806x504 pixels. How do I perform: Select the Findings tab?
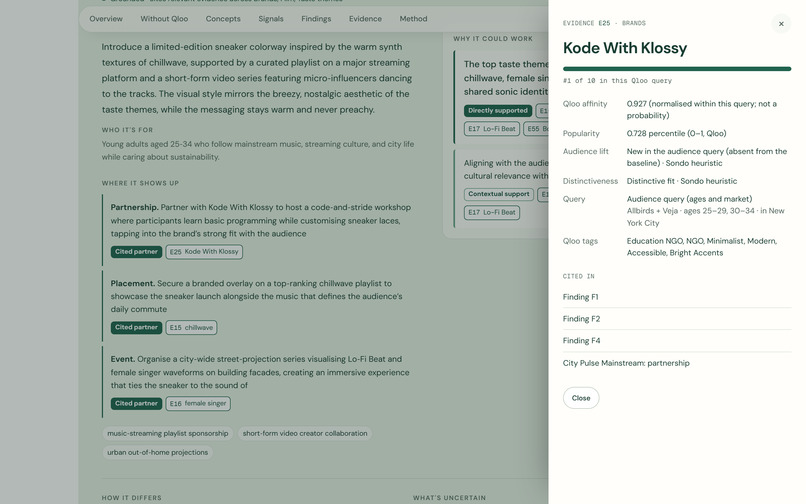point(316,19)
